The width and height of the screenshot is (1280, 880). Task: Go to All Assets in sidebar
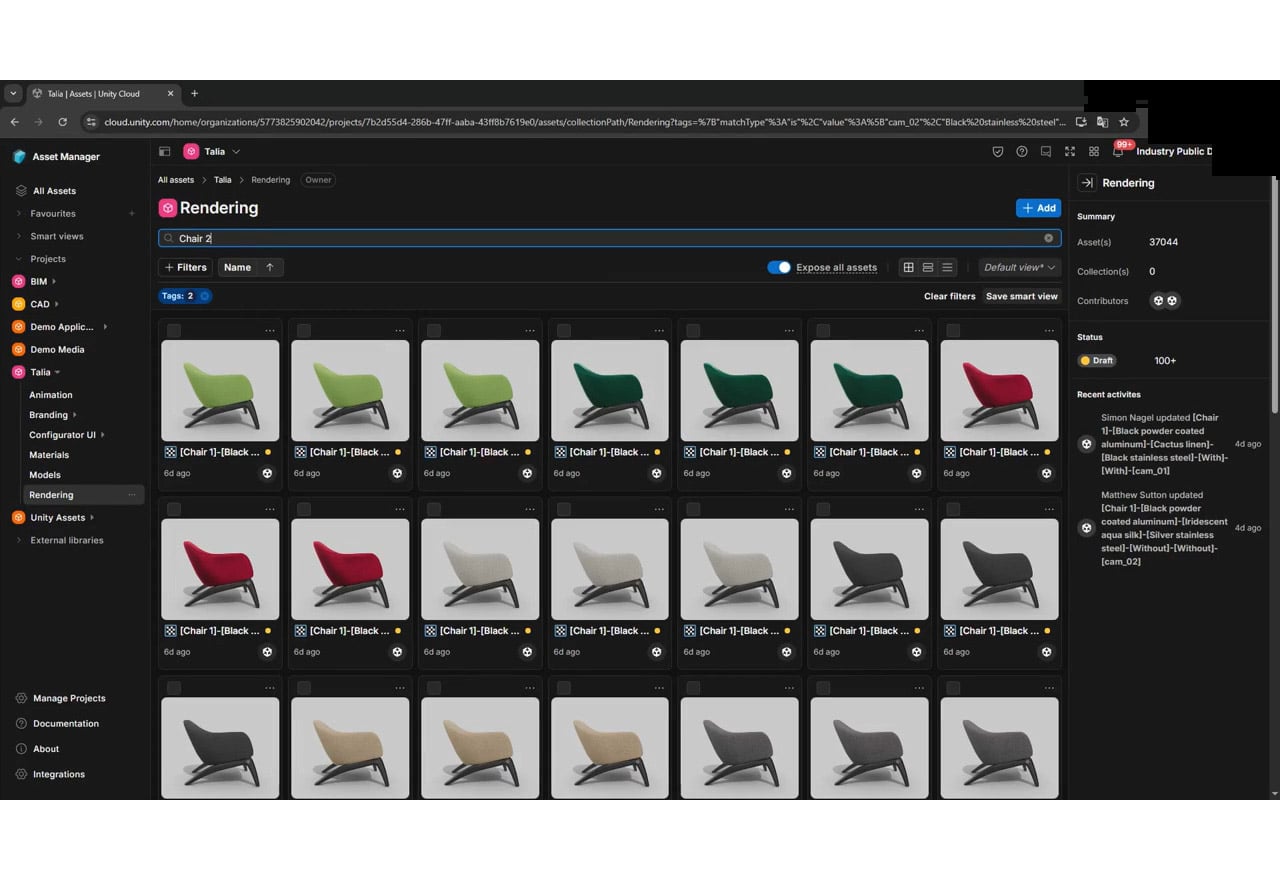coord(54,191)
